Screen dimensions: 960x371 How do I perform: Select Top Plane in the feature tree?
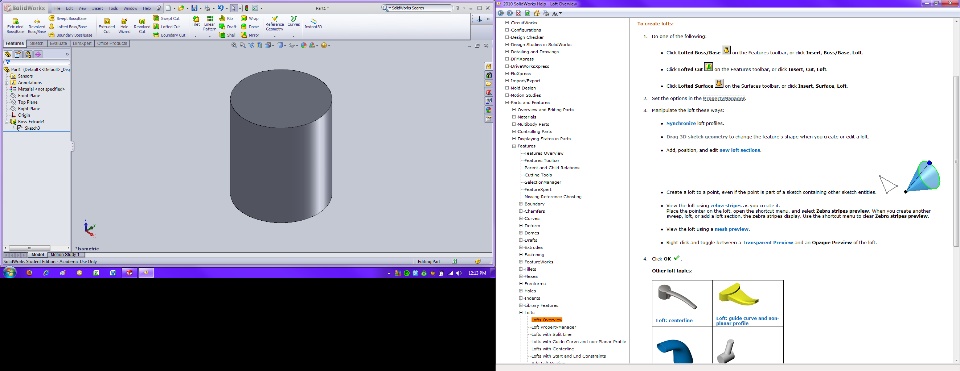click(28, 102)
